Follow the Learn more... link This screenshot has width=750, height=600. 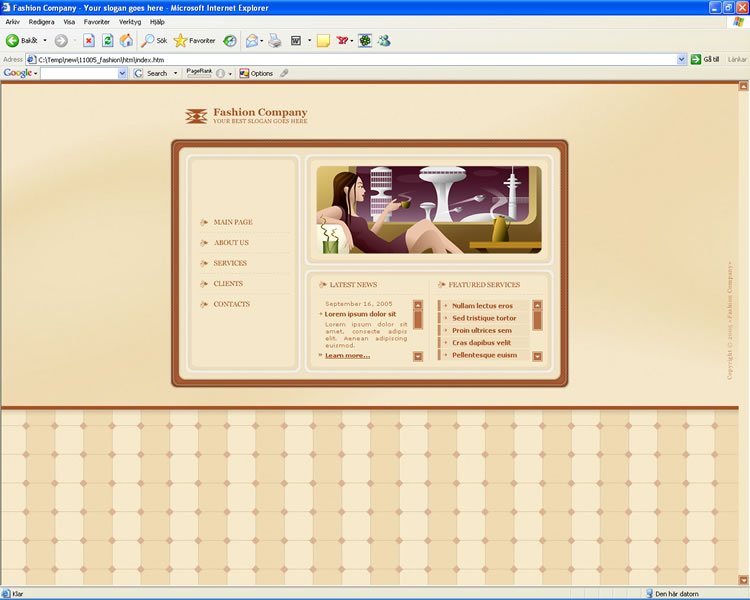pos(347,355)
